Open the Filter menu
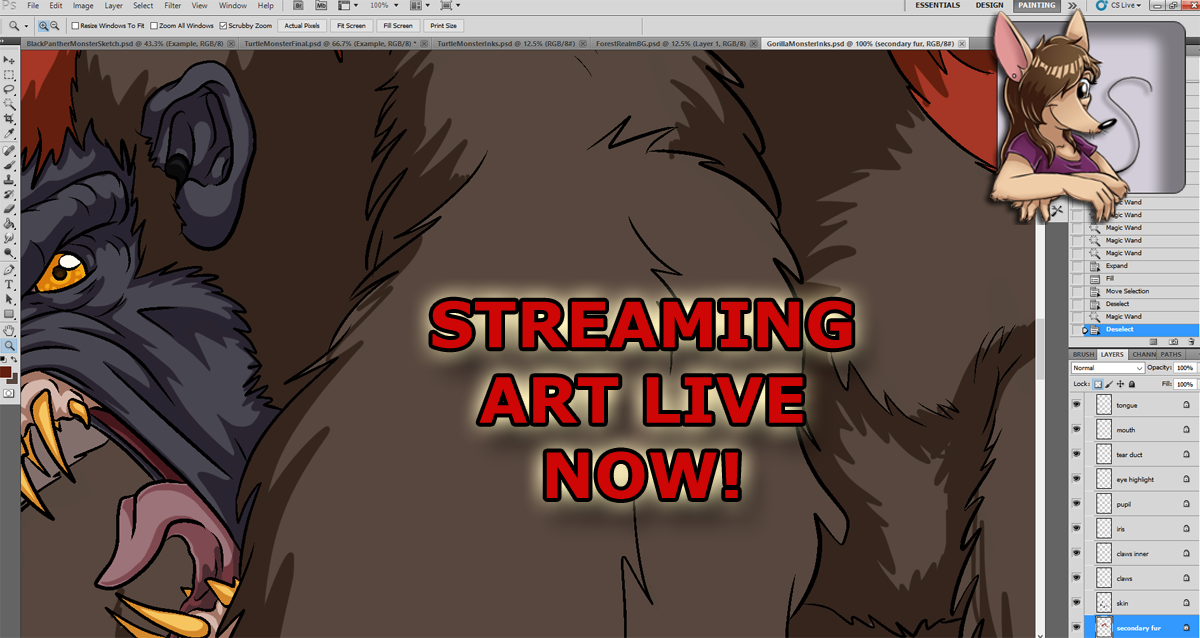This screenshot has height=638, width=1200. tap(173, 6)
